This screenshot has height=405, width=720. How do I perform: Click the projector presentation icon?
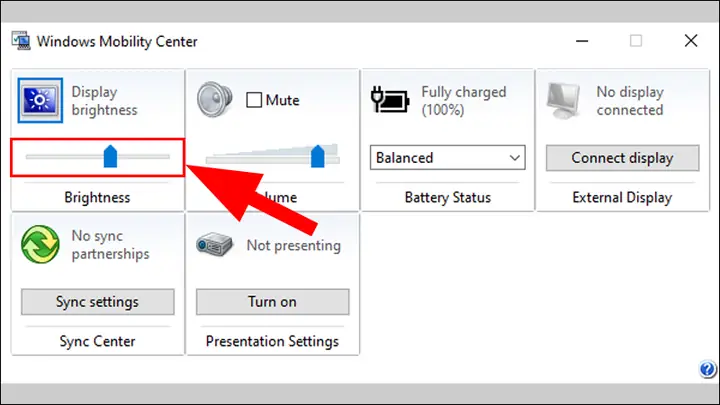tap(214, 244)
